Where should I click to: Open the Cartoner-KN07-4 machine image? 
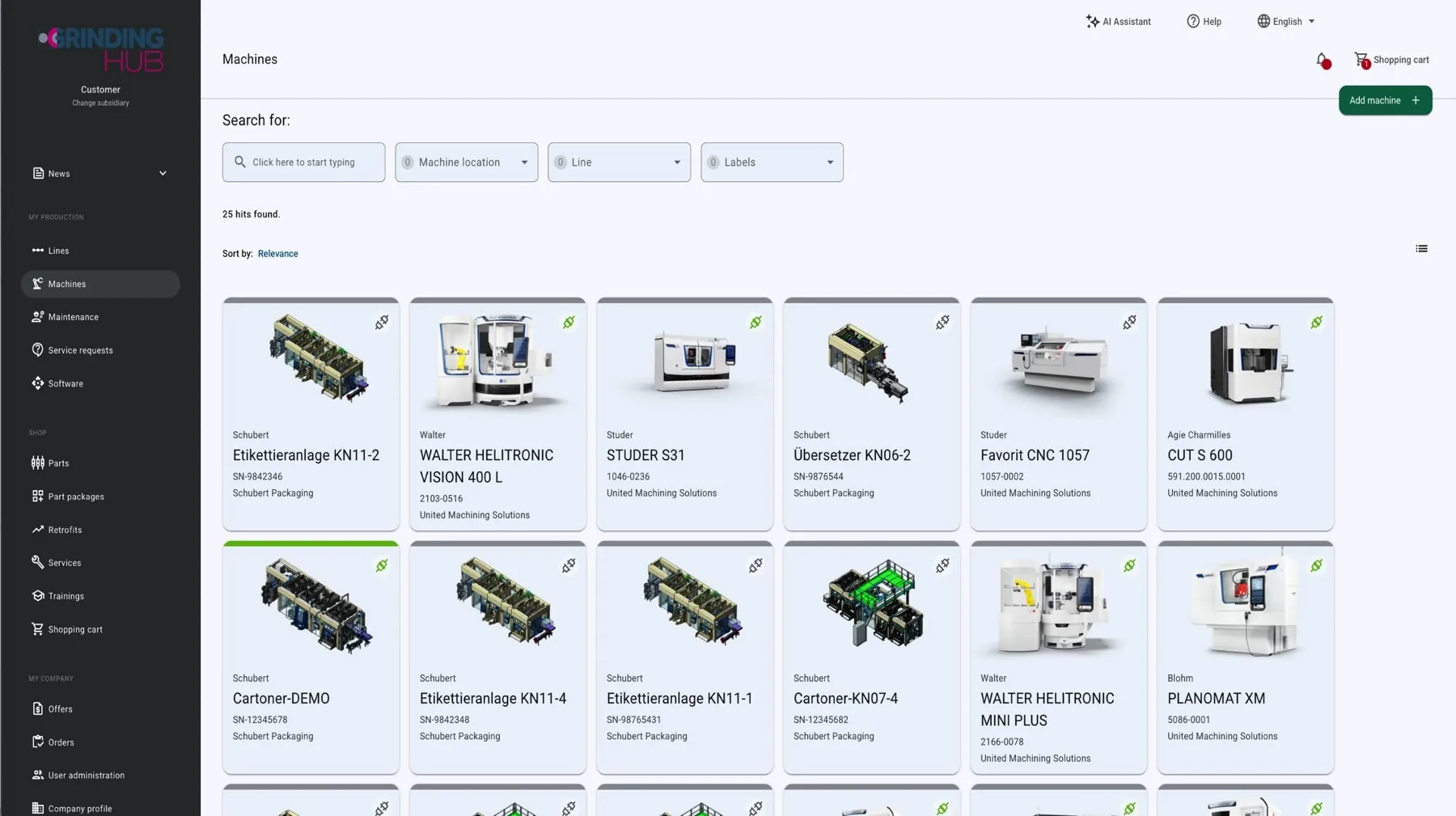872,603
